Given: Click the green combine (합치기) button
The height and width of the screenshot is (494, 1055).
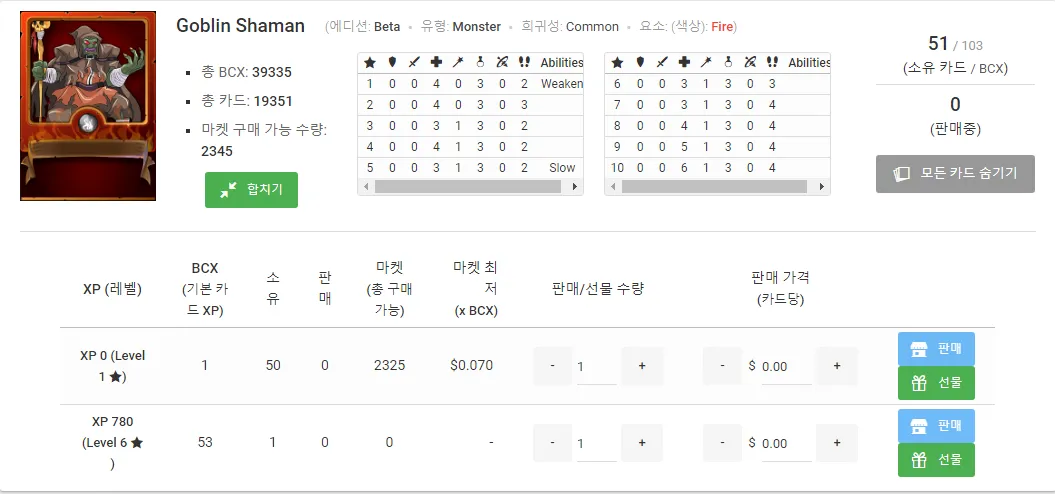Looking at the screenshot, I should (x=251, y=190).
